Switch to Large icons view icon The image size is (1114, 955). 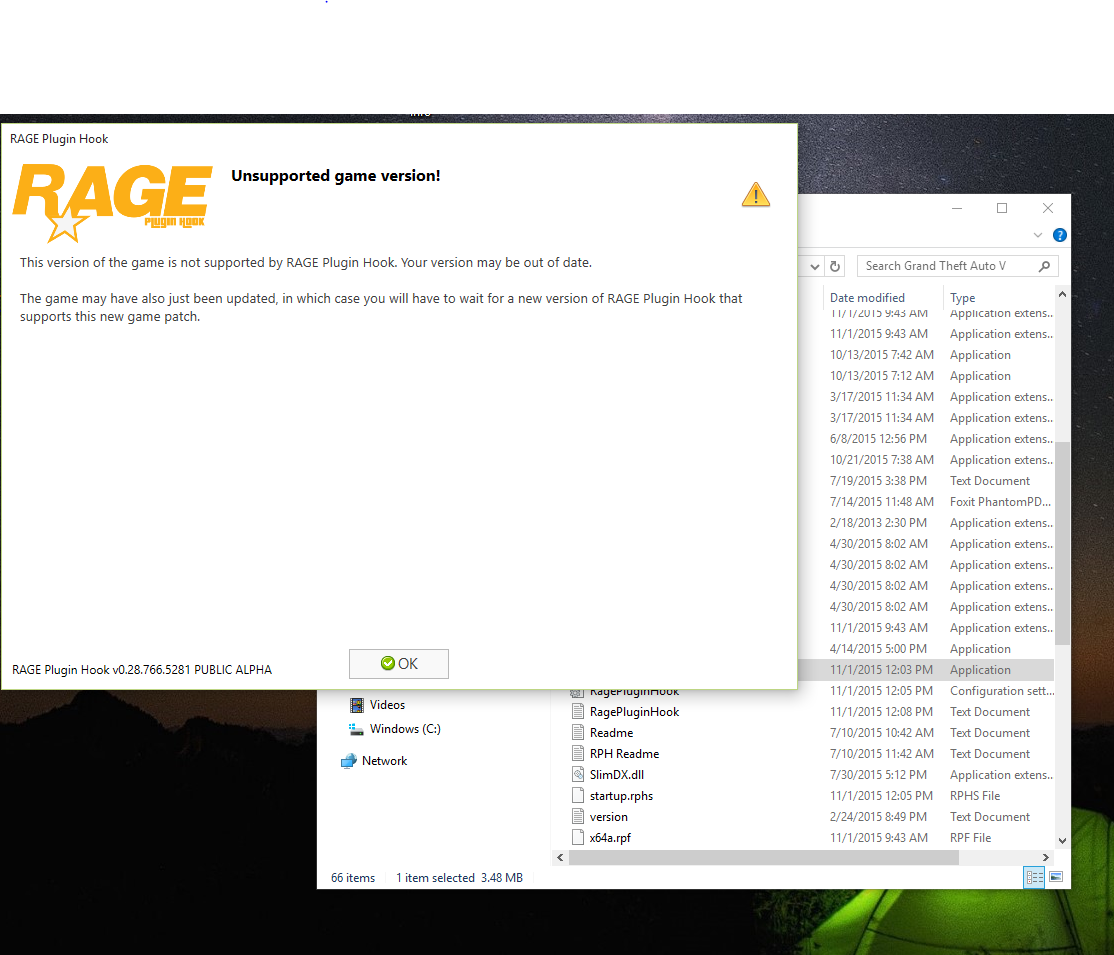click(x=1056, y=877)
